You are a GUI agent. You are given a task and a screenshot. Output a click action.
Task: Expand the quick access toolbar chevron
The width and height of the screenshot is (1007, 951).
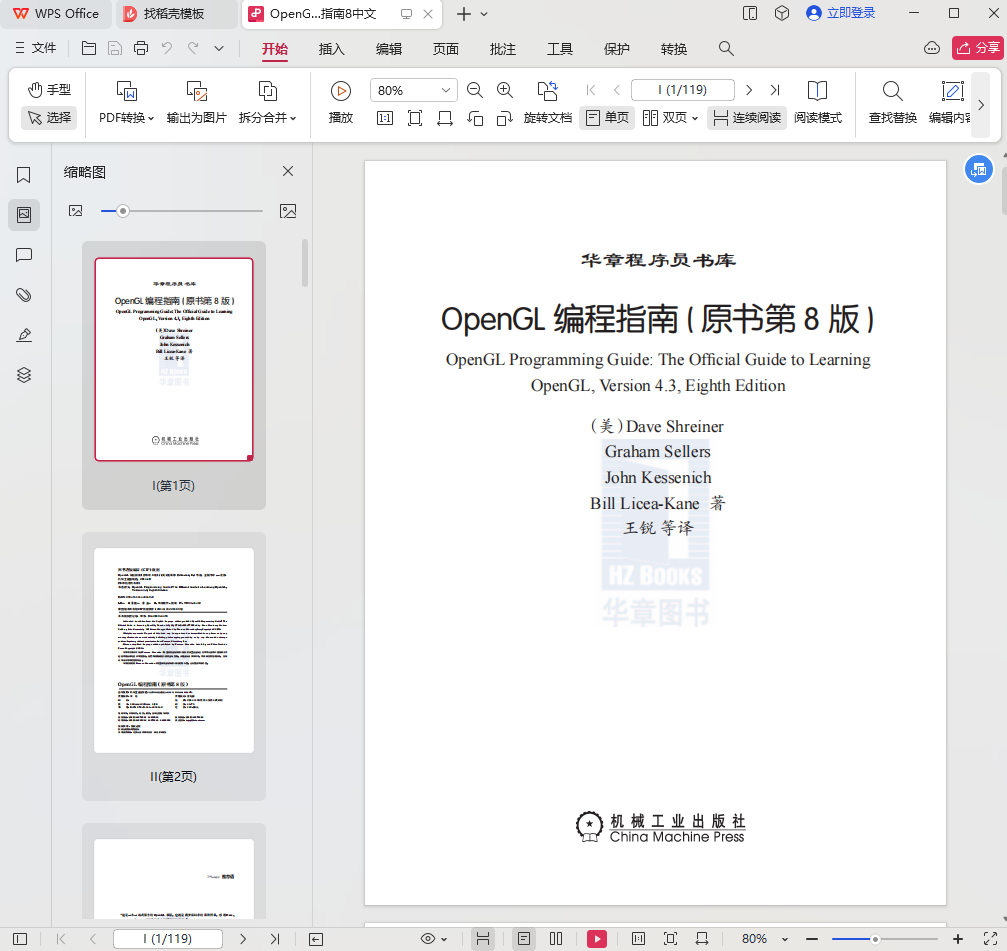(x=219, y=48)
